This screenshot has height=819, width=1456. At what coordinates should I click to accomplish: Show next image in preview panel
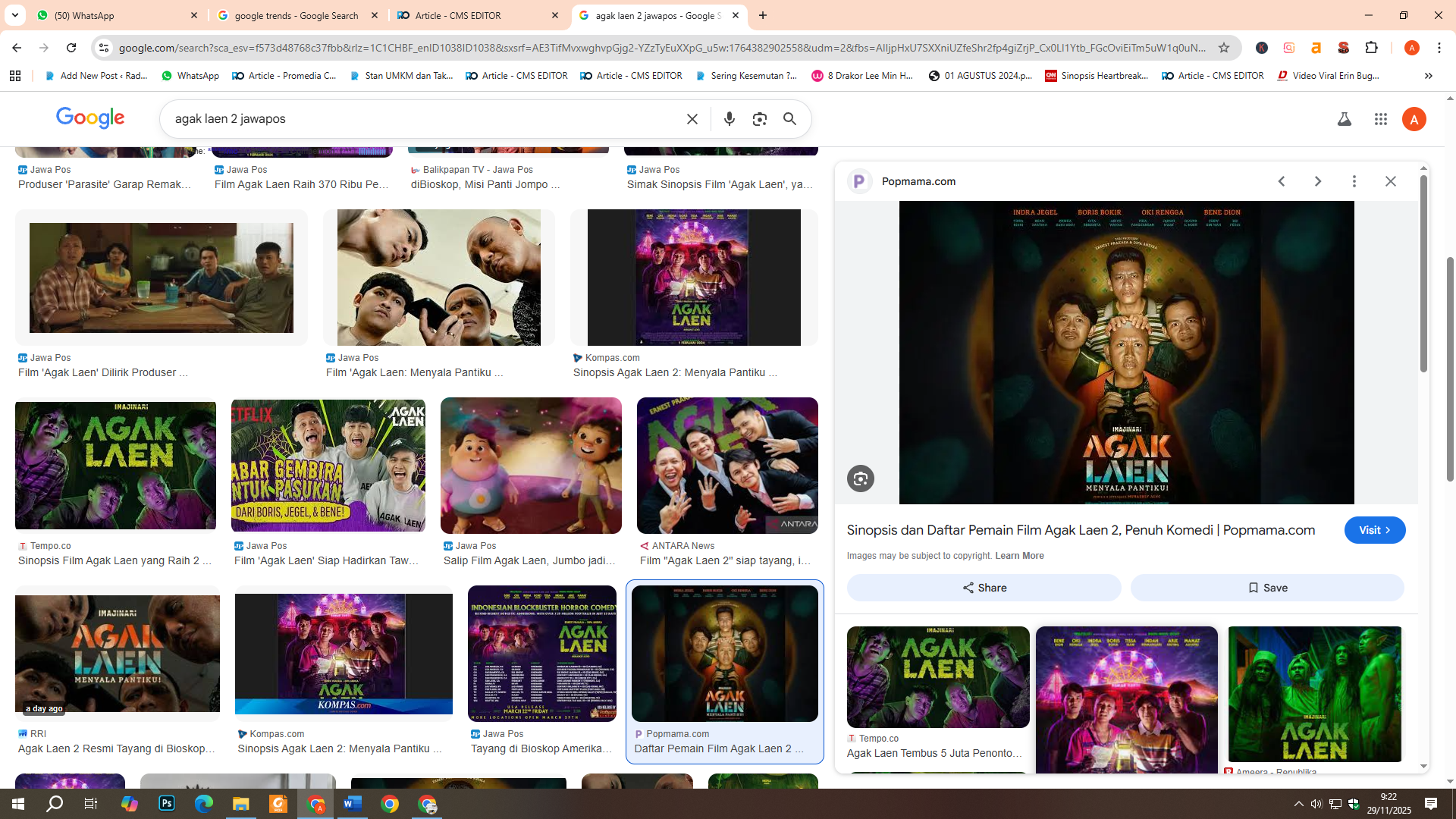pos(1318,181)
